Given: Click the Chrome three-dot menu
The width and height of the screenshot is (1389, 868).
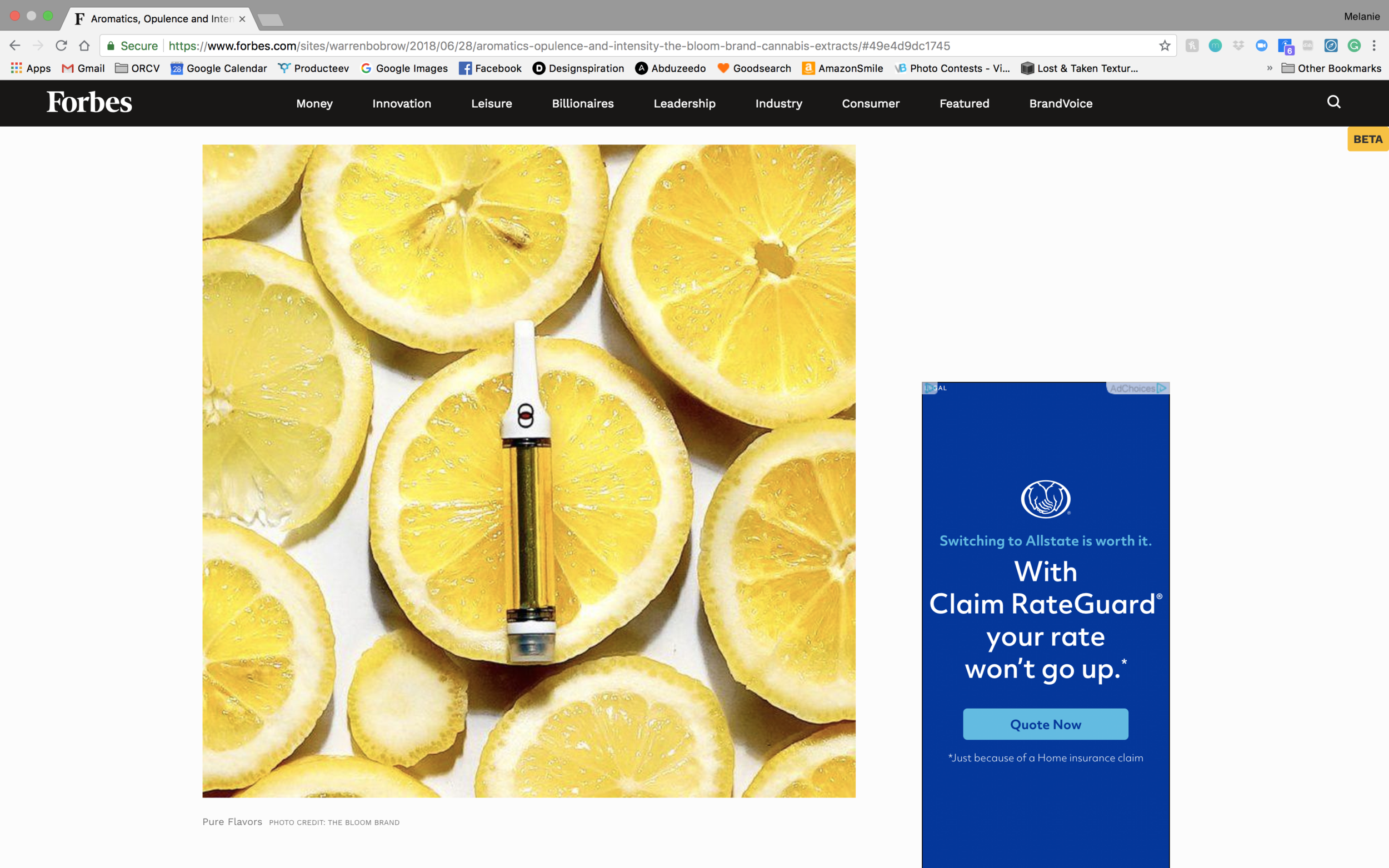Looking at the screenshot, I should 1373,46.
